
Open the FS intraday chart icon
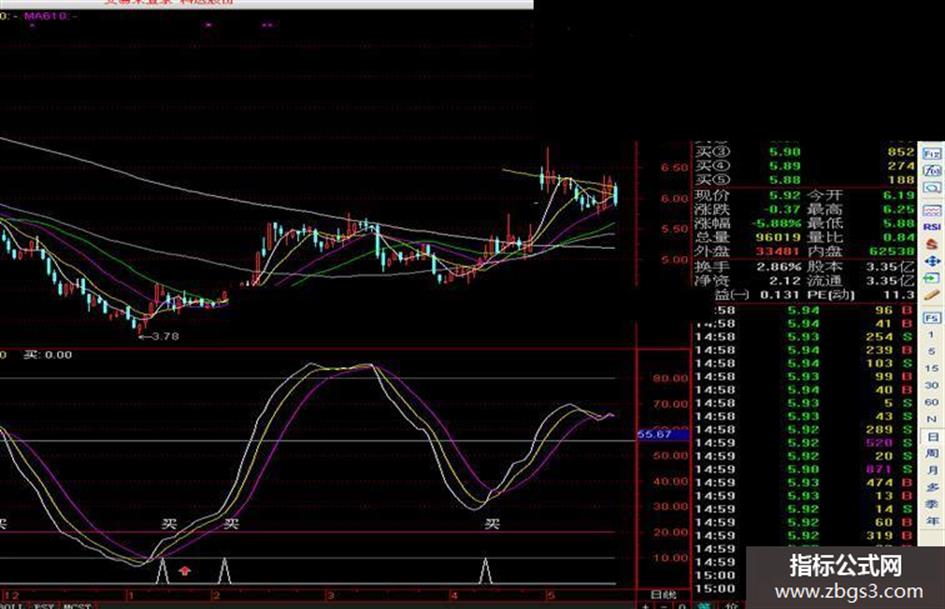(932, 318)
